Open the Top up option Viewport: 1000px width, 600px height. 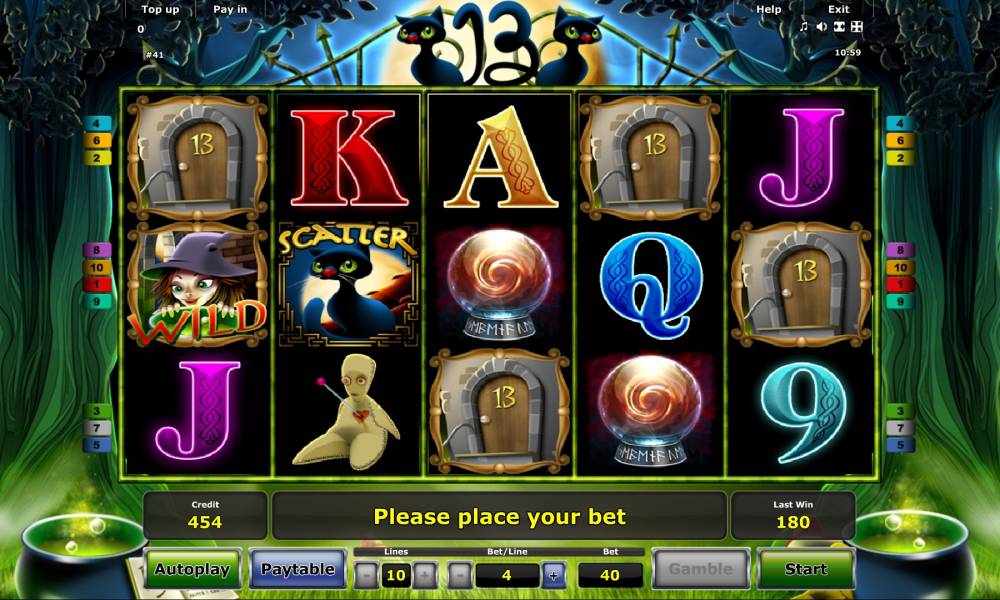coord(160,10)
